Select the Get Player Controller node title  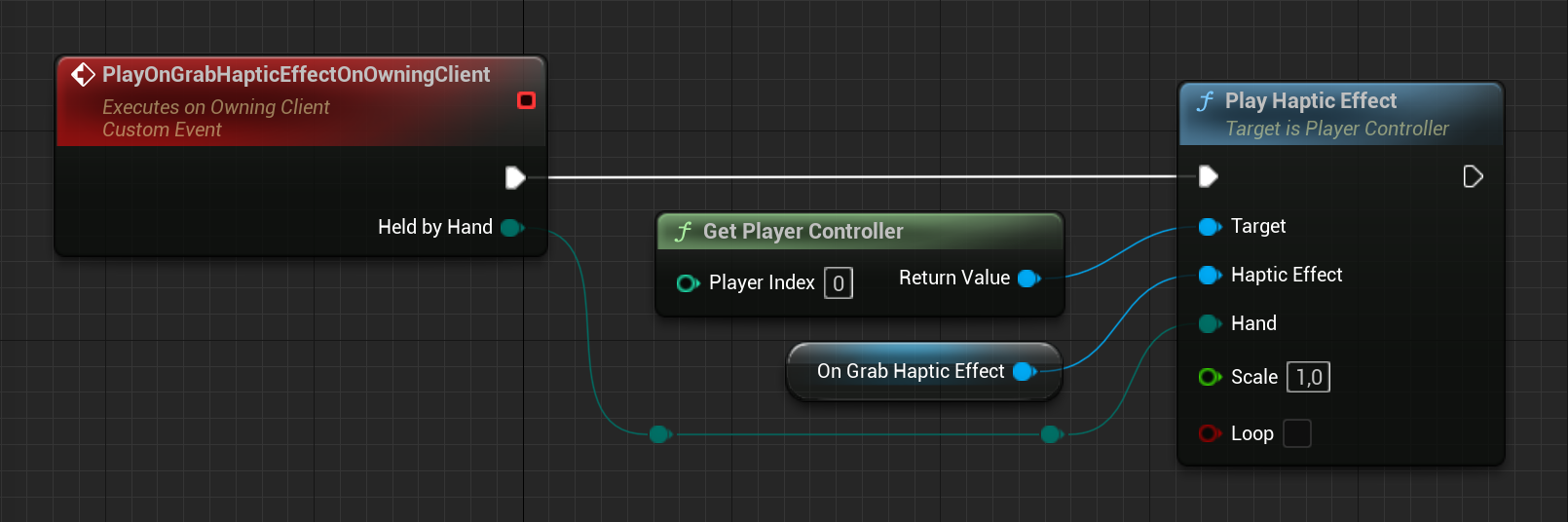pyautogui.click(x=803, y=232)
